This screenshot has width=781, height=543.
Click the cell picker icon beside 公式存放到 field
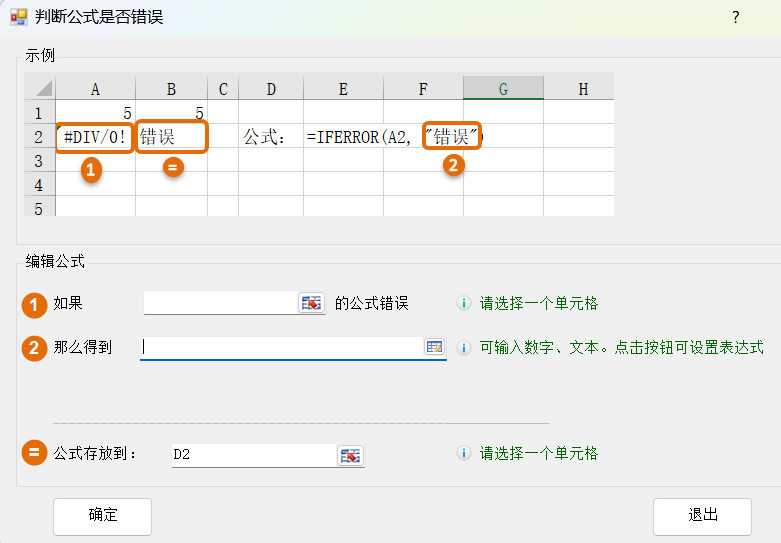point(350,455)
